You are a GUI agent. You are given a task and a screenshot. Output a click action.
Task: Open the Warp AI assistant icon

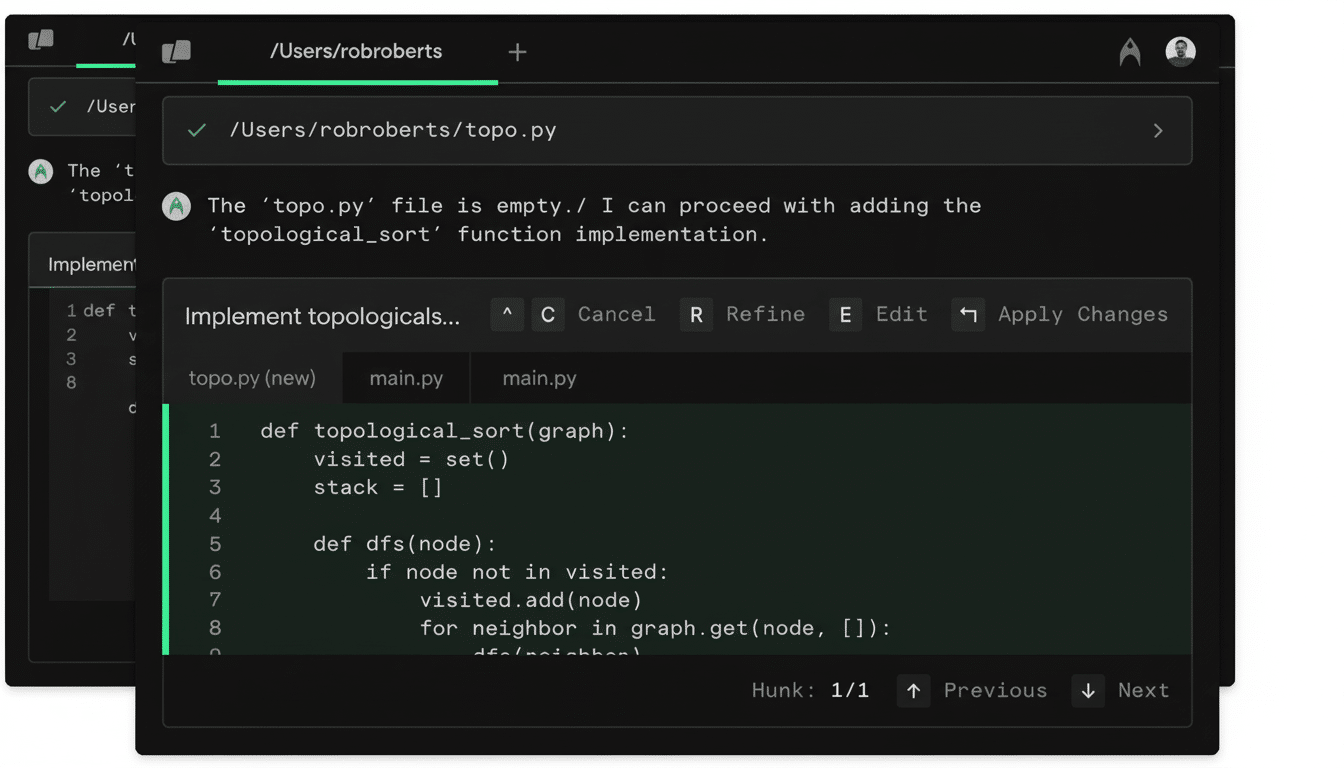point(1130,52)
